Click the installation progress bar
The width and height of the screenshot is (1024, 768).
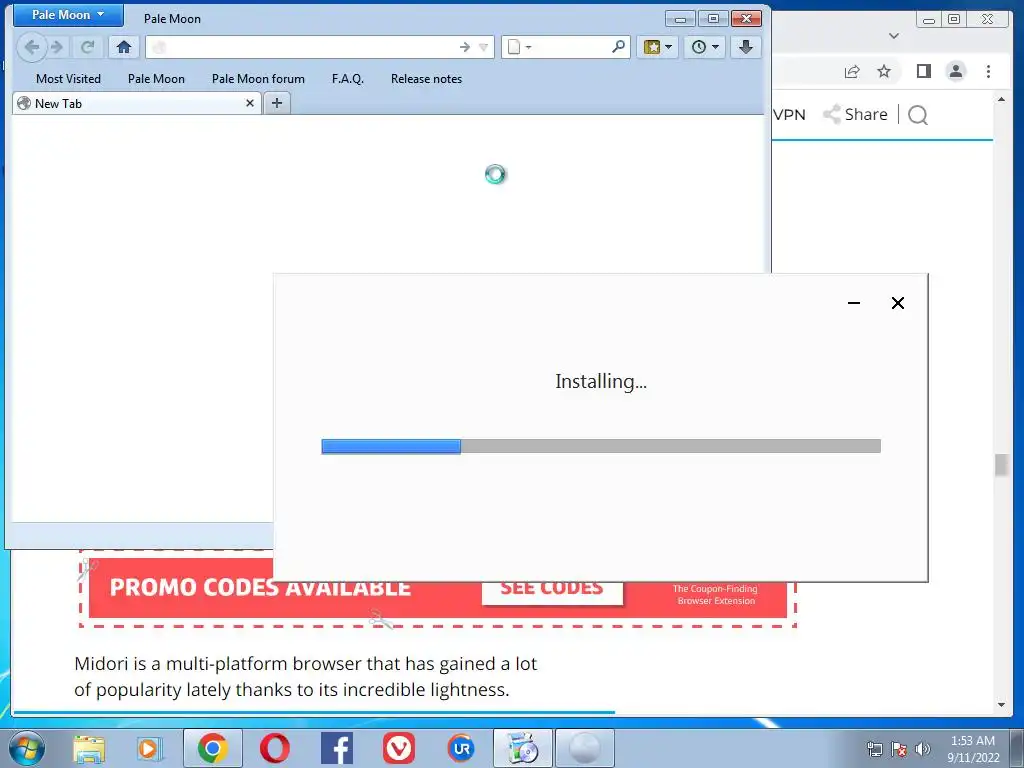pos(601,446)
